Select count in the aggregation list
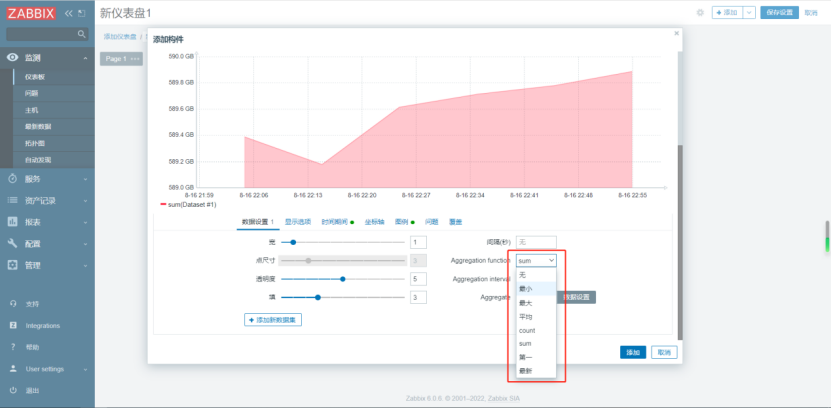Viewport: 831px width, 408px height. click(x=536, y=331)
